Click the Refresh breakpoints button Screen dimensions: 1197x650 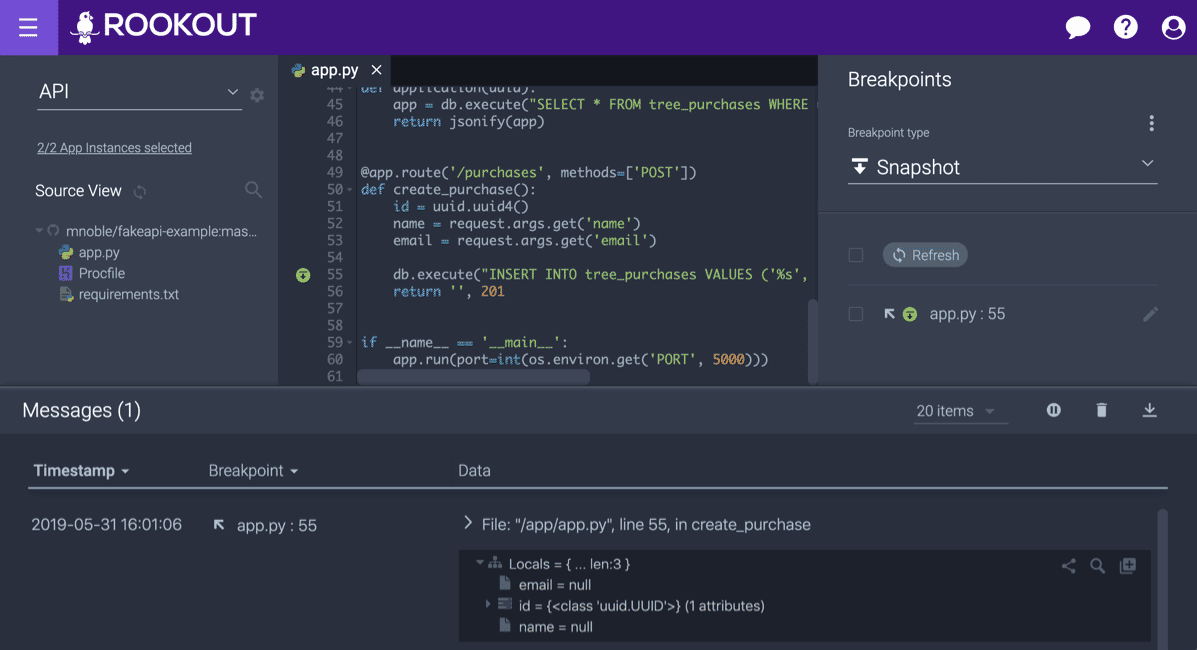[x=925, y=255]
